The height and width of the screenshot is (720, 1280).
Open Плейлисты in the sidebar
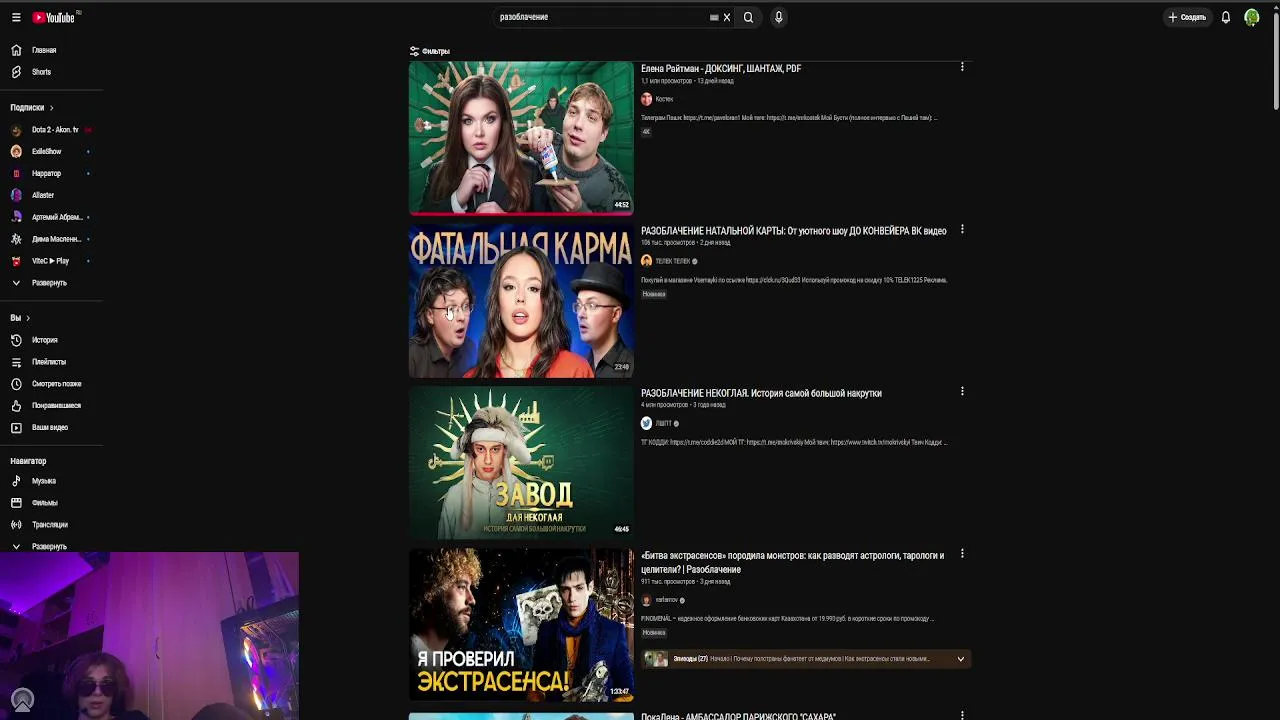point(50,362)
